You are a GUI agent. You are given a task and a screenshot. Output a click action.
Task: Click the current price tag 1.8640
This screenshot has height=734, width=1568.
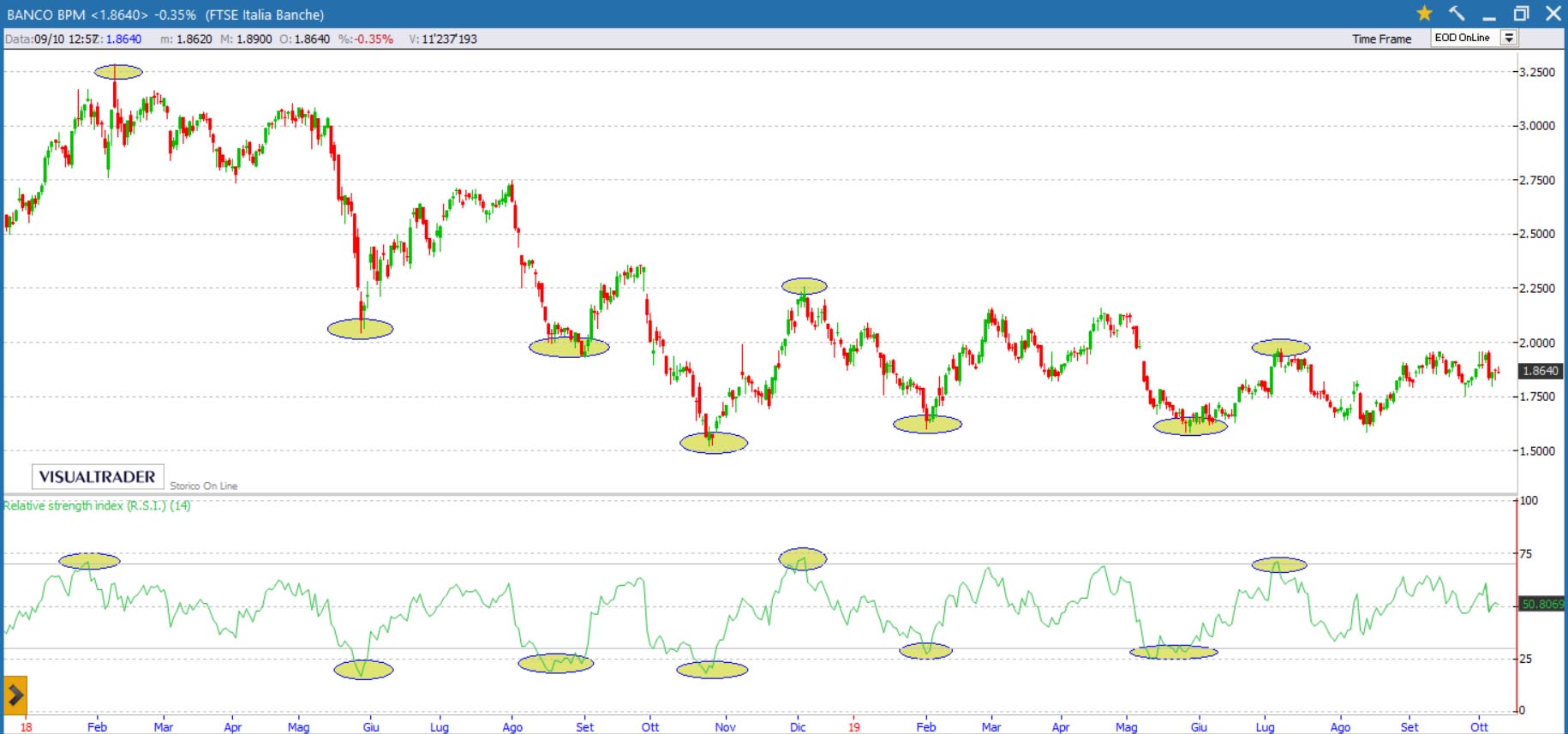pos(1541,371)
